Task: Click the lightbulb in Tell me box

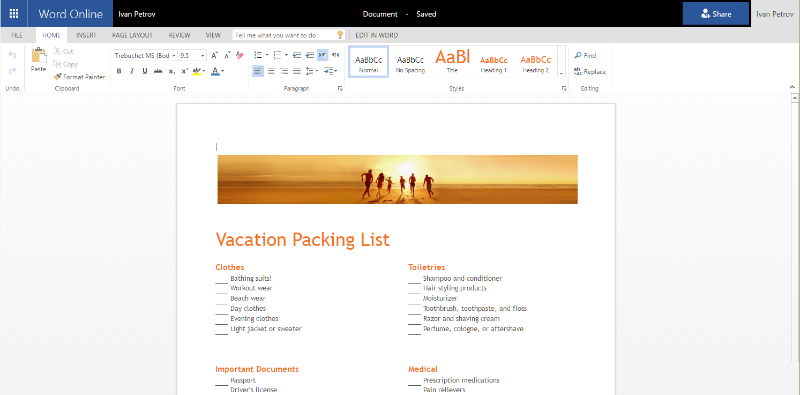Action: coord(340,35)
